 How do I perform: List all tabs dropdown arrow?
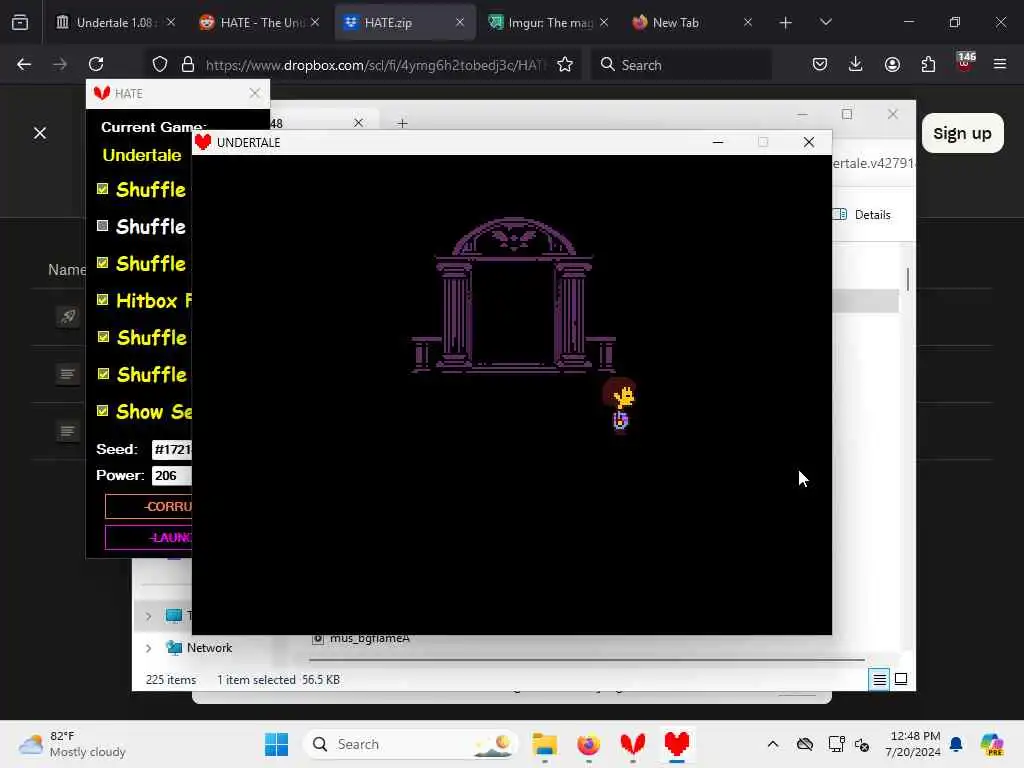click(x=825, y=22)
